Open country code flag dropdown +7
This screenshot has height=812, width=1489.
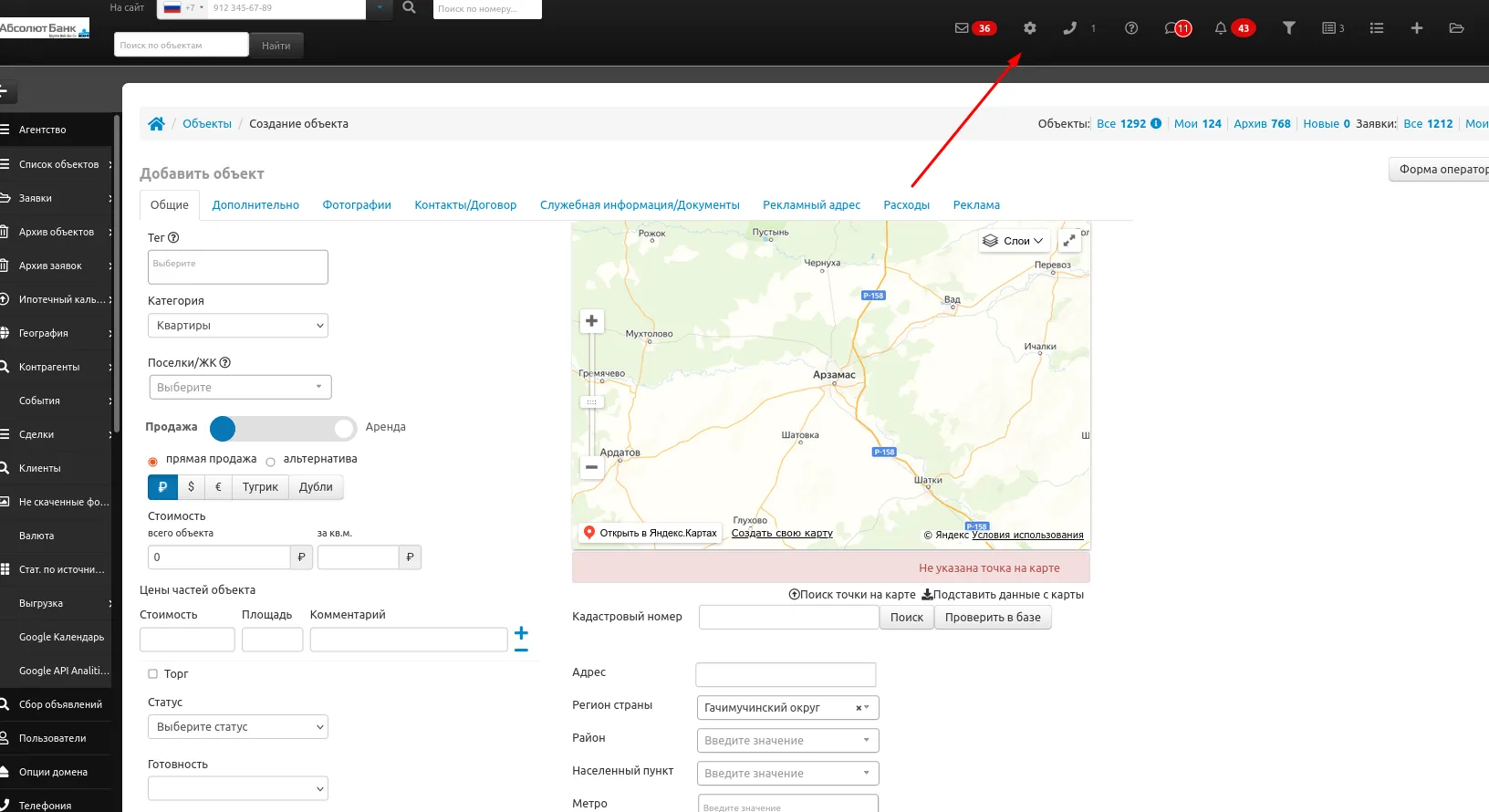183,7
